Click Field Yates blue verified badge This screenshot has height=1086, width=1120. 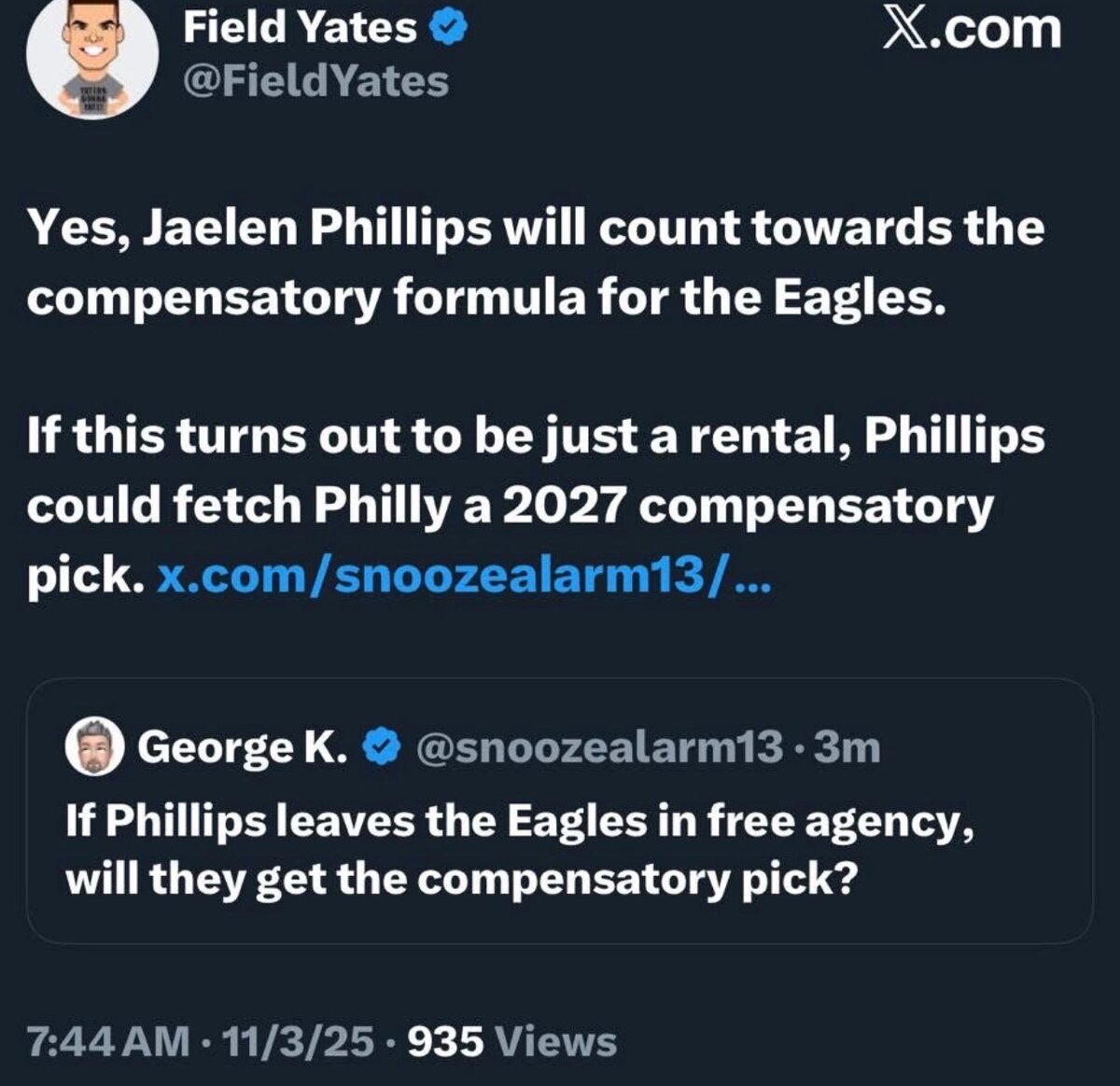(448, 28)
